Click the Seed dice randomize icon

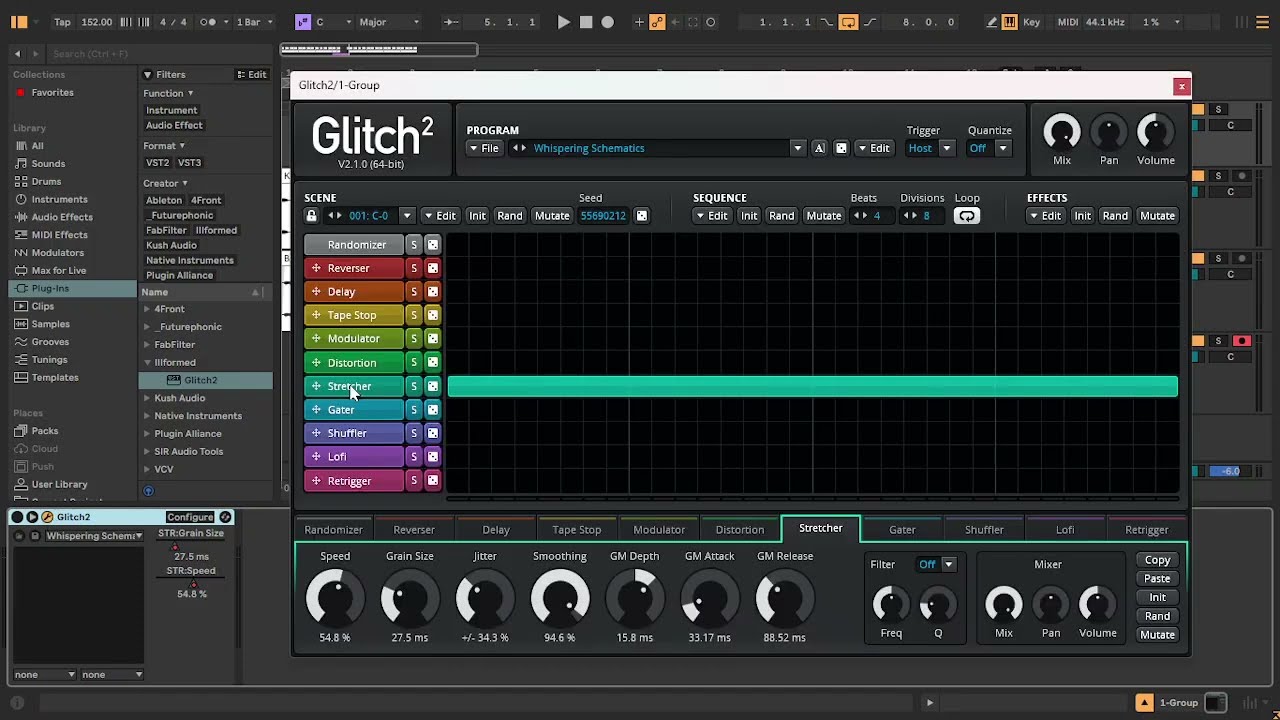642,216
